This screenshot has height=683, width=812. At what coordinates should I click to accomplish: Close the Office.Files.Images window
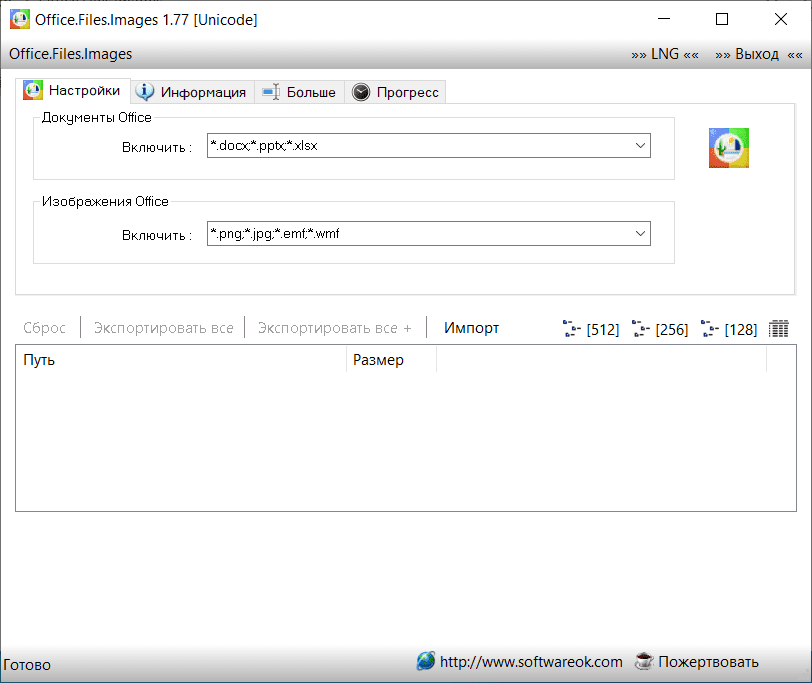coord(780,19)
